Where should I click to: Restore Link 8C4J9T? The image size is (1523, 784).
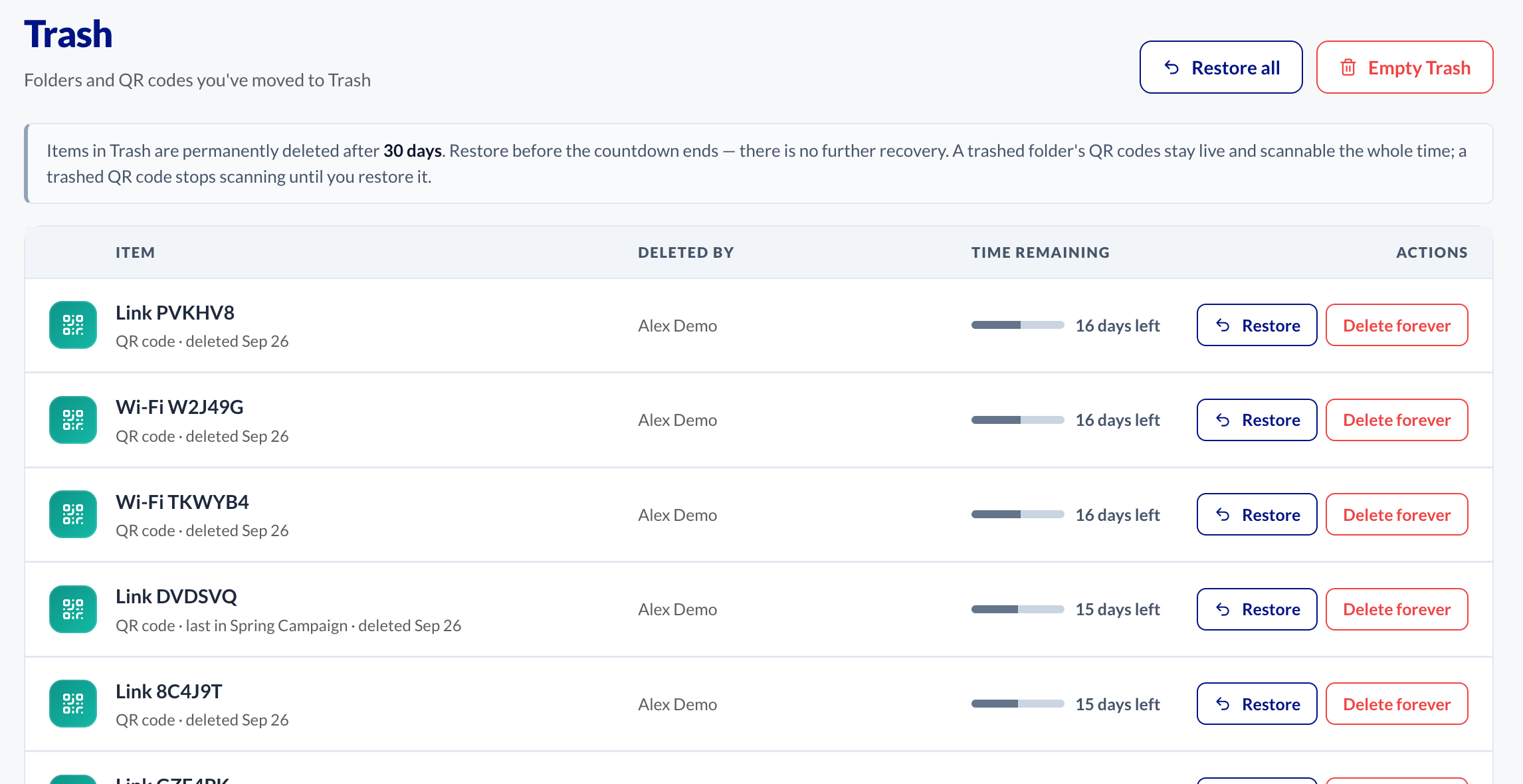point(1257,704)
